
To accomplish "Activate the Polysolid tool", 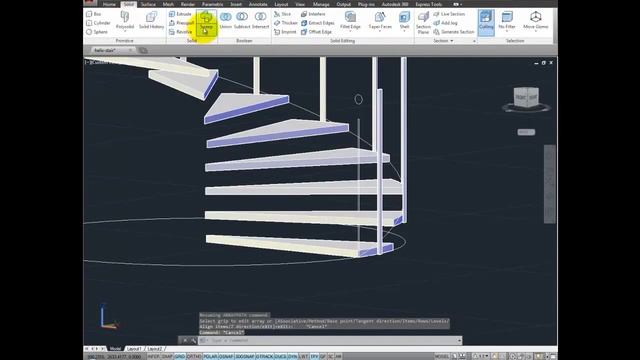I will [125, 20].
